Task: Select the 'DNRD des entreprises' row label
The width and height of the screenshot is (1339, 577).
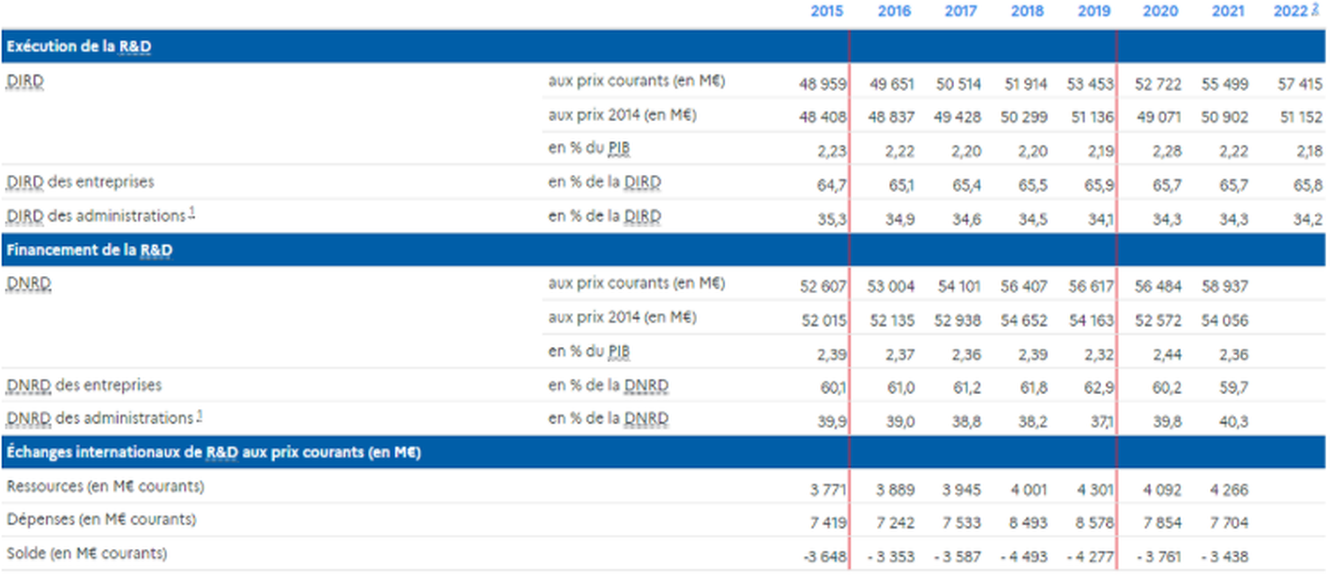Action: (84, 385)
